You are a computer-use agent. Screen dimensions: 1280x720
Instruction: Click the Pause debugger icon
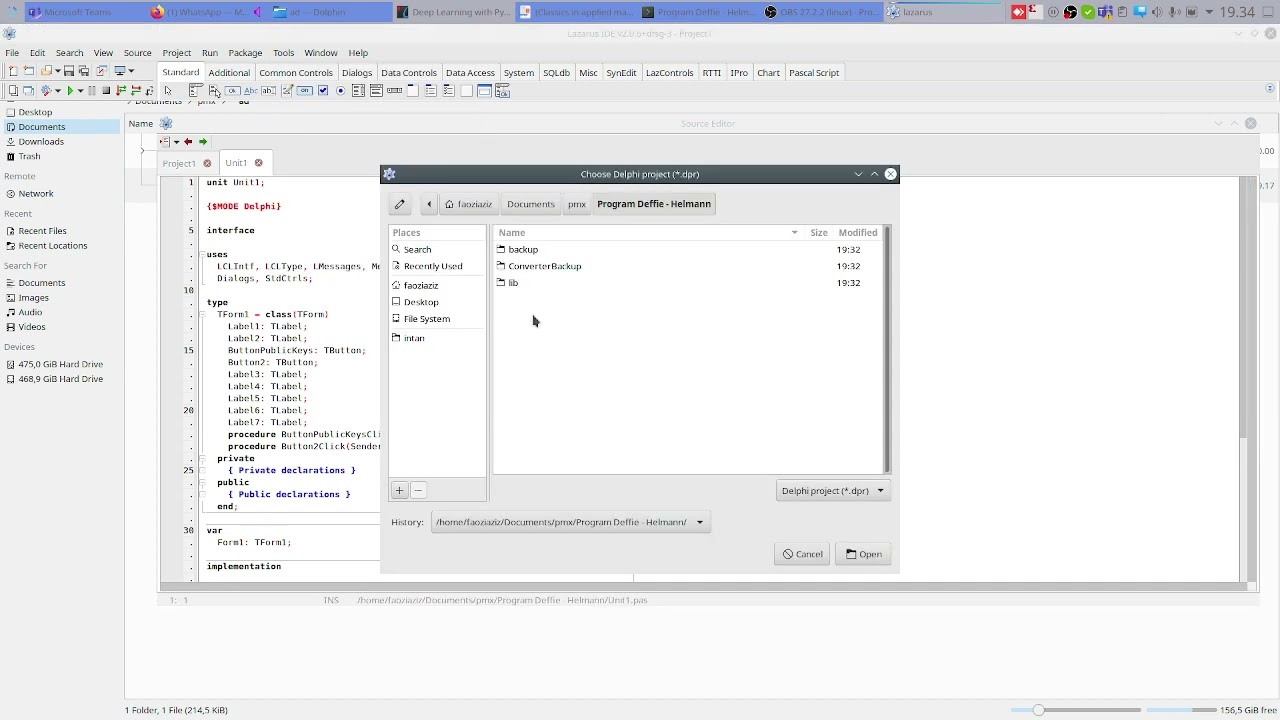coord(92,90)
